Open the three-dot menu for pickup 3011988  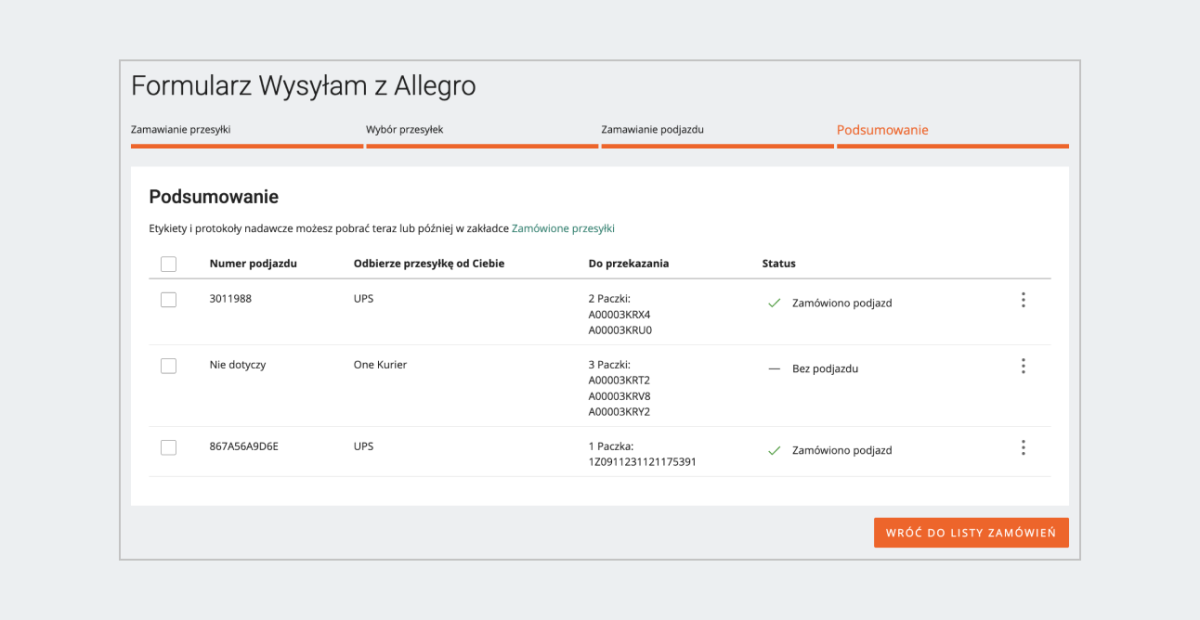(1022, 300)
